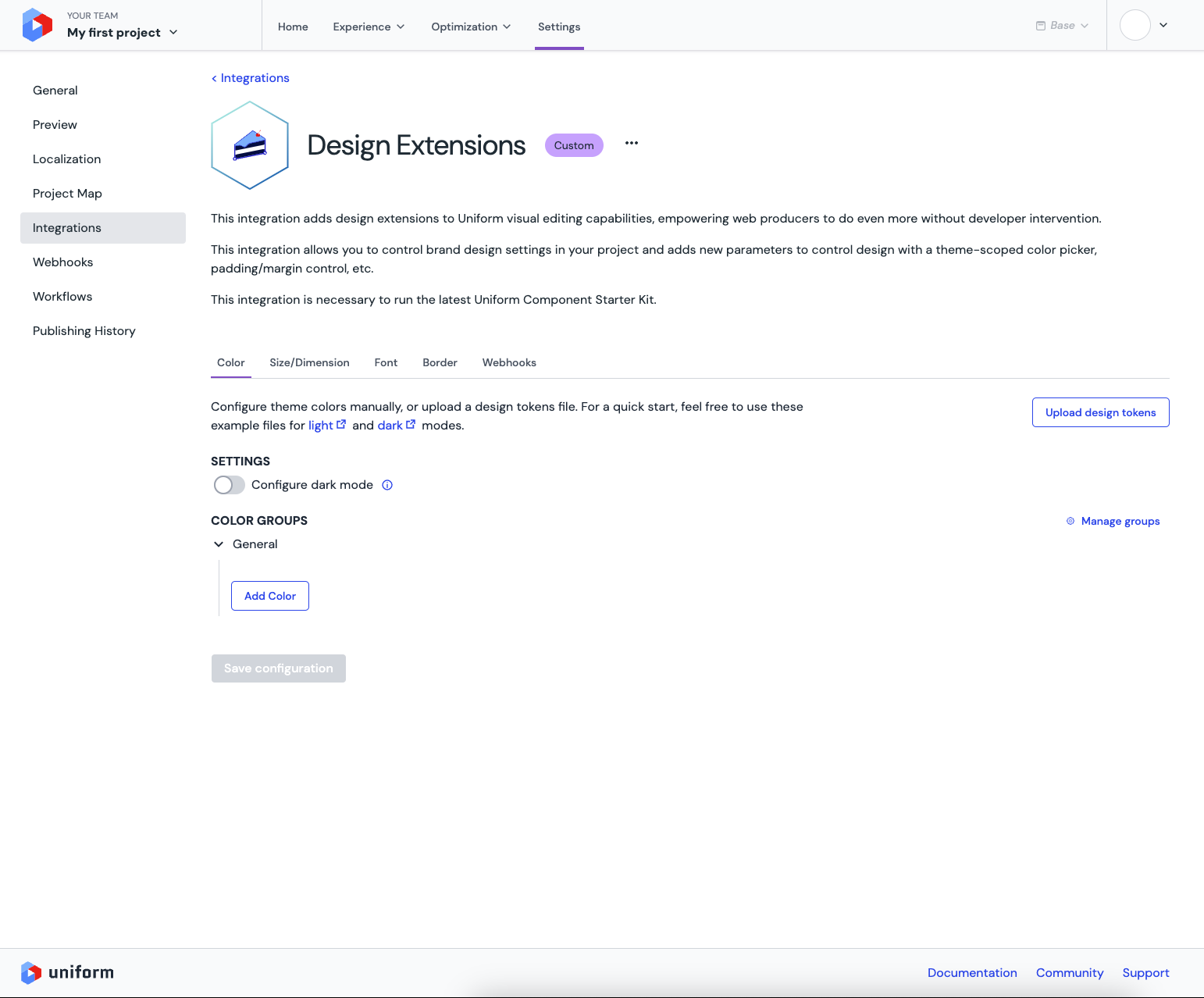This screenshot has height=998, width=1204.
Task: Select the Color tab
Action: click(231, 362)
